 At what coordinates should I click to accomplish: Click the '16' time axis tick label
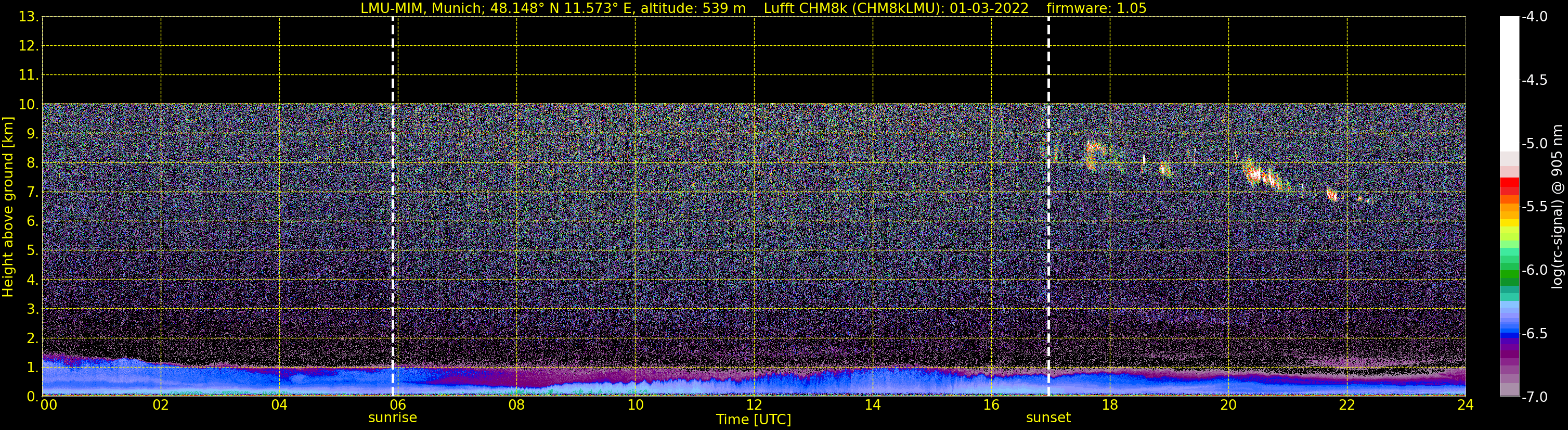coord(992,405)
